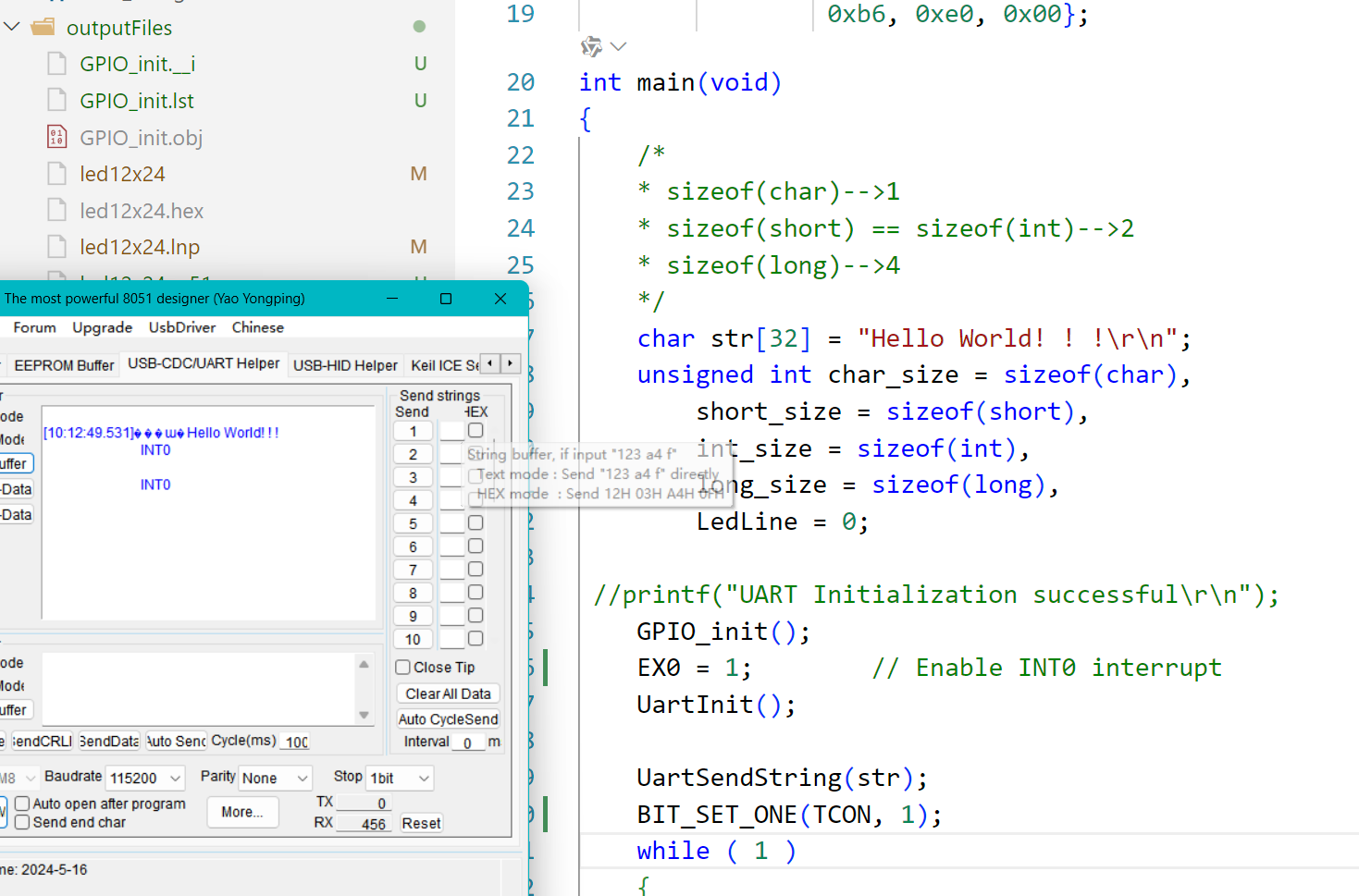
Task: Collapse the outputFiles folder chevron
Action: click(12, 27)
